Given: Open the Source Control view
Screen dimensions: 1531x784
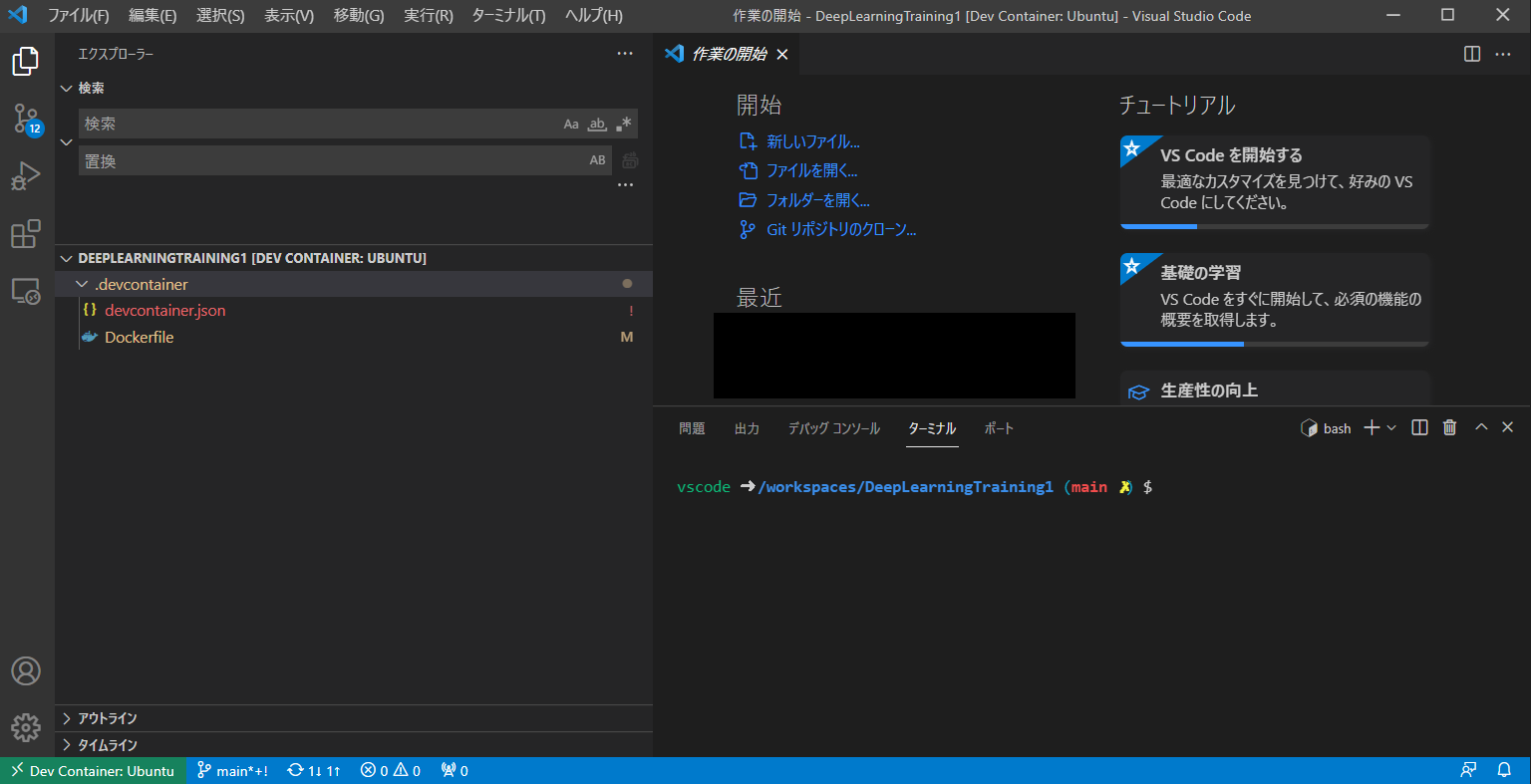Looking at the screenshot, I should pyautogui.click(x=25, y=119).
